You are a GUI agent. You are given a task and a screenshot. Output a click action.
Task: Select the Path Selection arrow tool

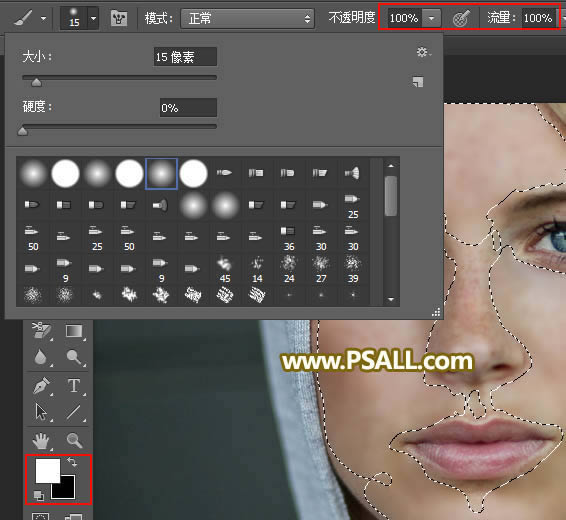(42, 412)
